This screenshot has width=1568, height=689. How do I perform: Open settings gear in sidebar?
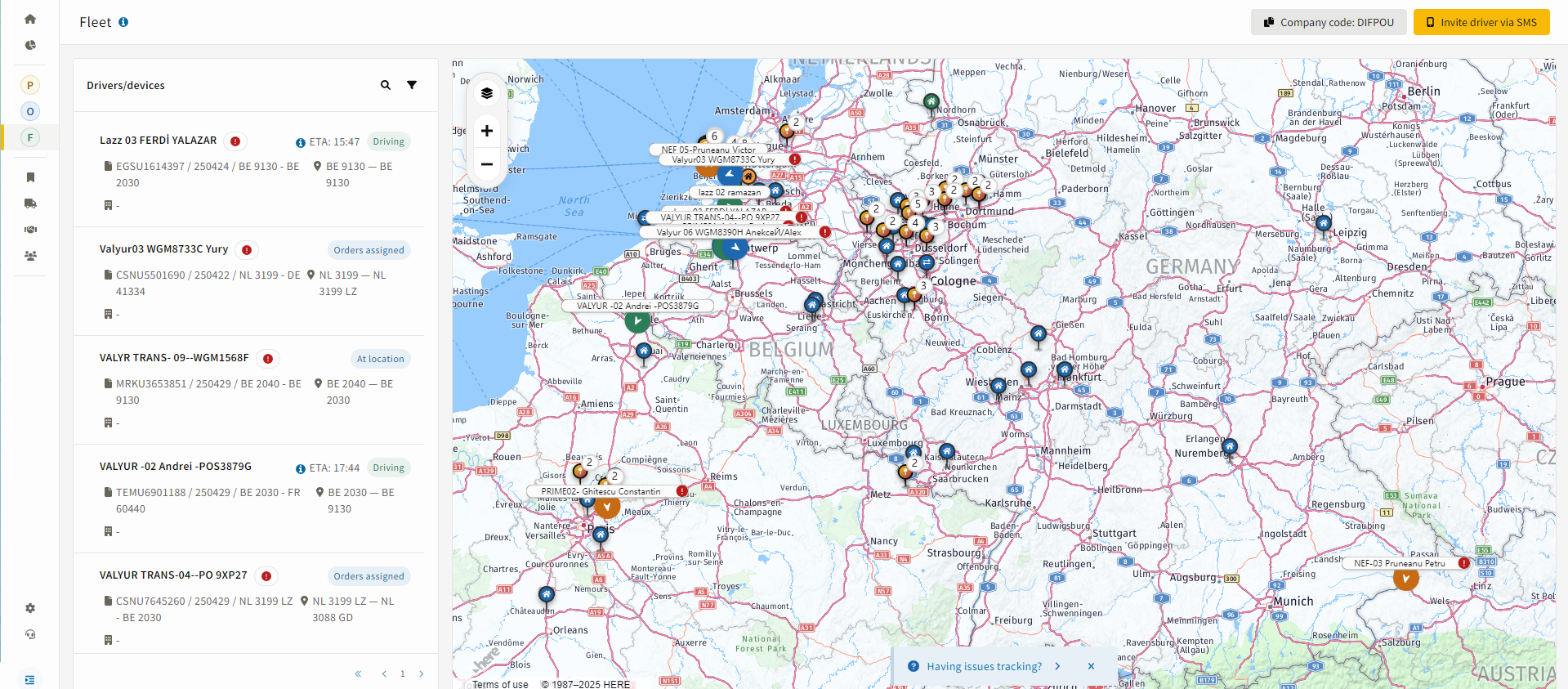click(x=30, y=608)
